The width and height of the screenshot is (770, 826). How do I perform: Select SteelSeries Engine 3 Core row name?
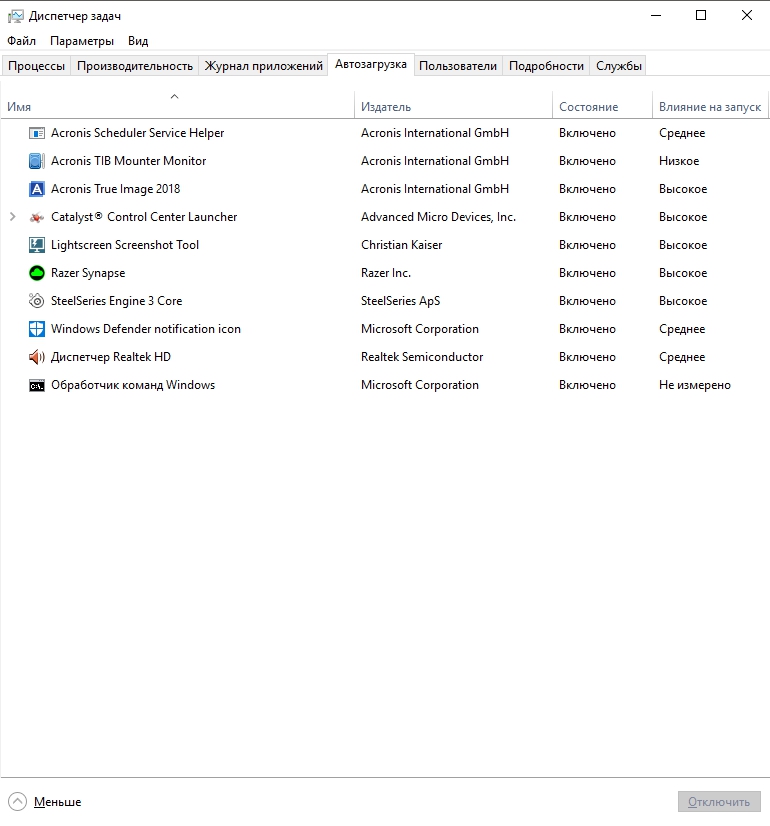coord(116,301)
